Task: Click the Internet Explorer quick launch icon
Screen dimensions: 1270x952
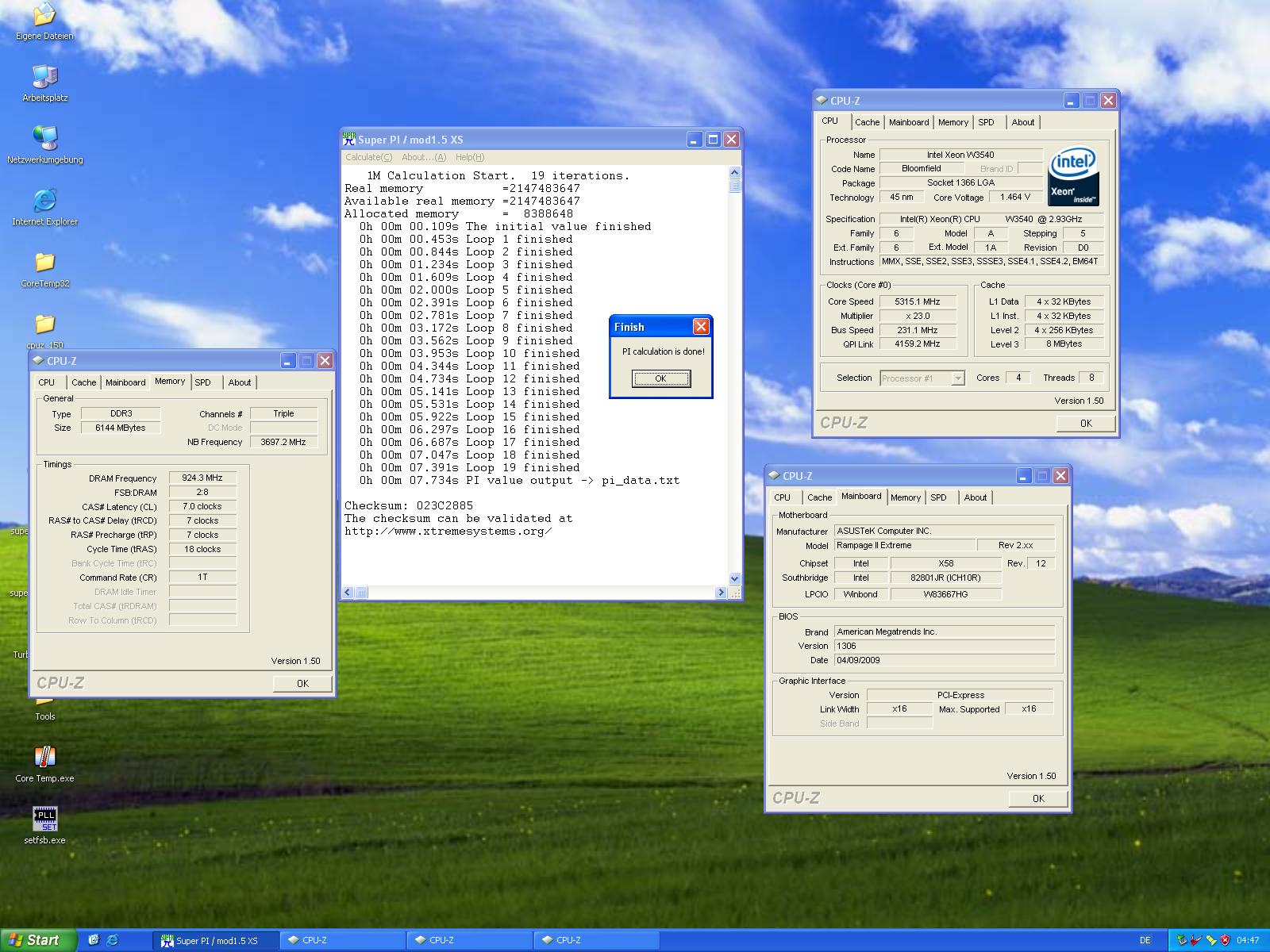Action: coord(113,940)
